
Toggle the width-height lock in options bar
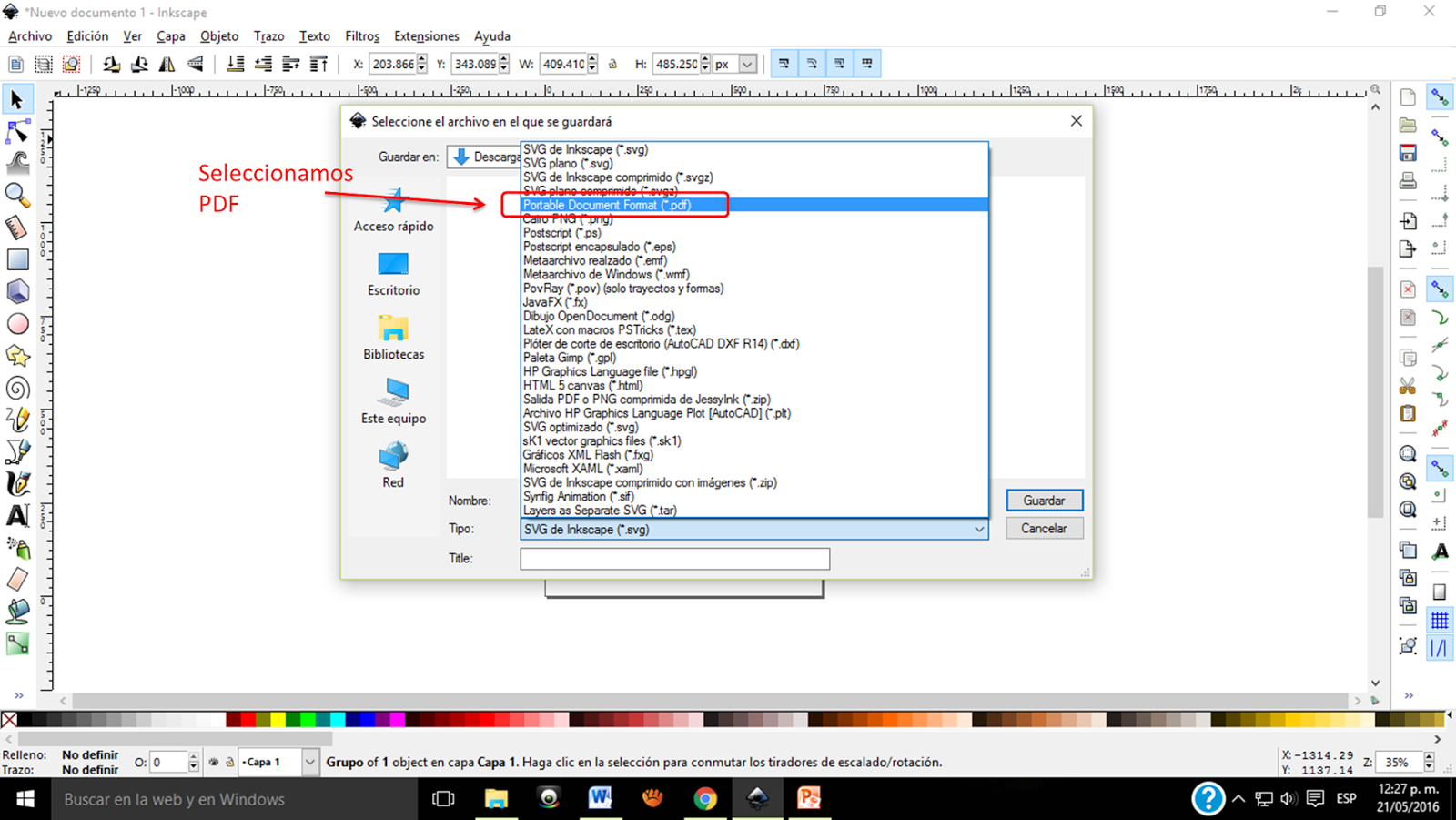[612, 64]
